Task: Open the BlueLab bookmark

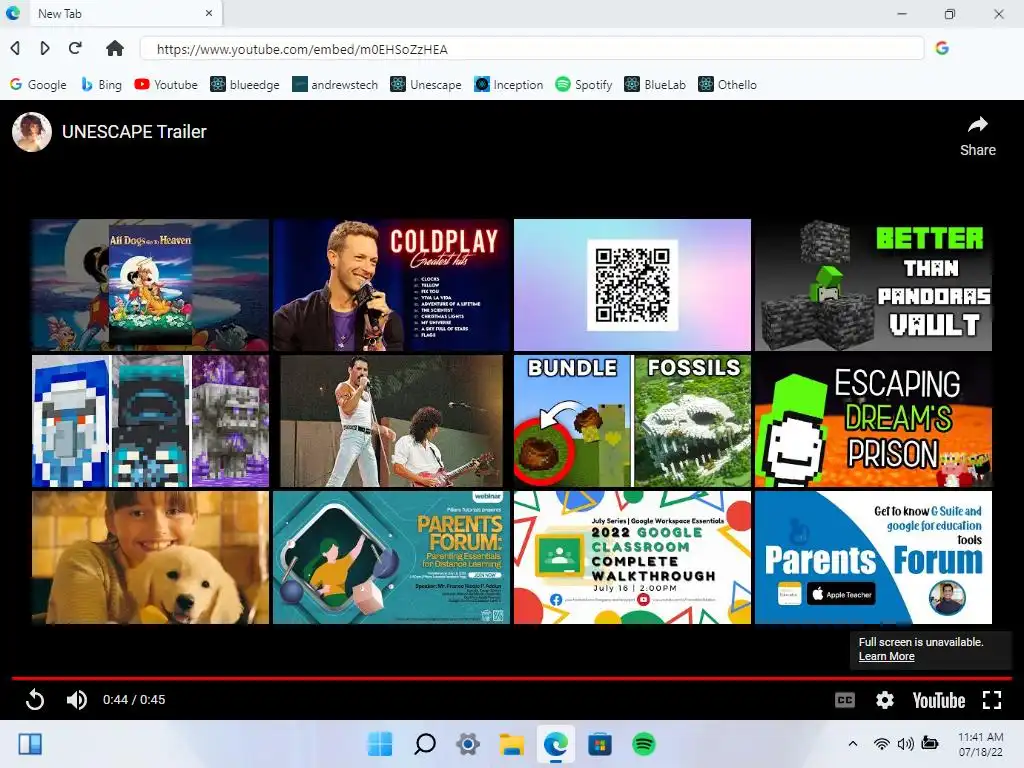Action: [x=655, y=84]
